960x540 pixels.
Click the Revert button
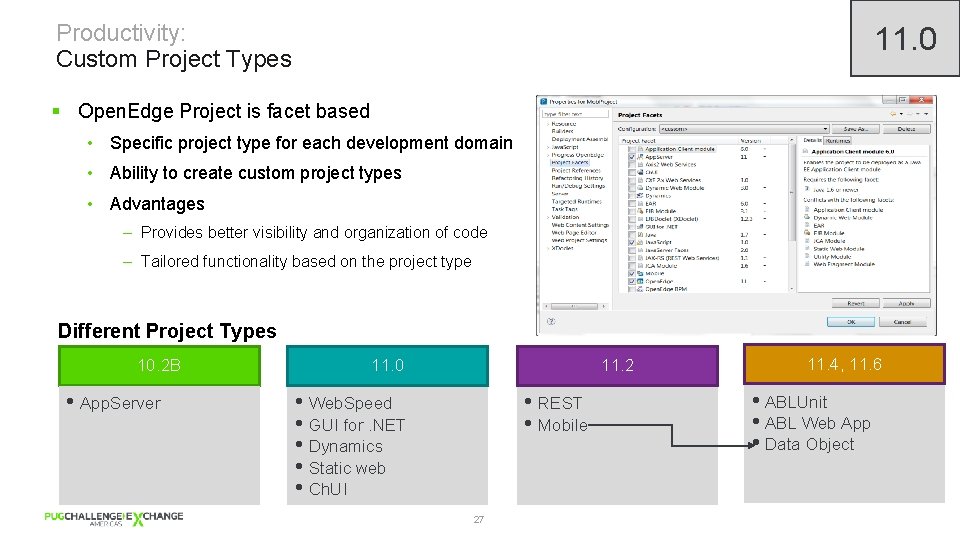855,304
